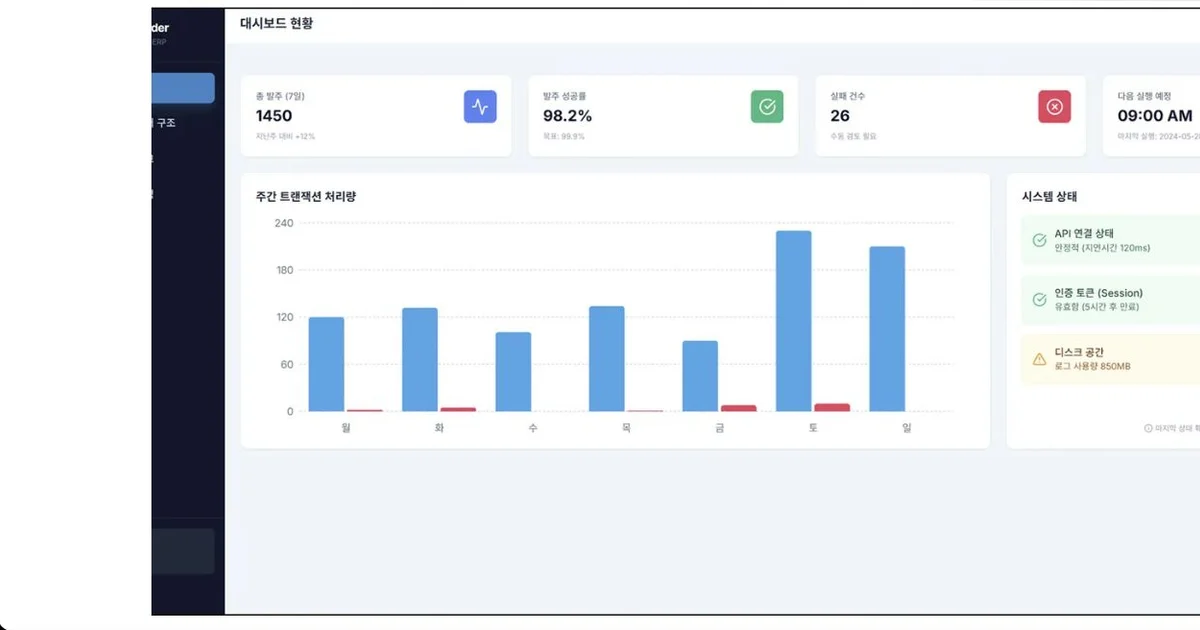Click the tallest blue bar for 토
Screen dimensions: 1200x630
pyautogui.click(x=794, y=321)
